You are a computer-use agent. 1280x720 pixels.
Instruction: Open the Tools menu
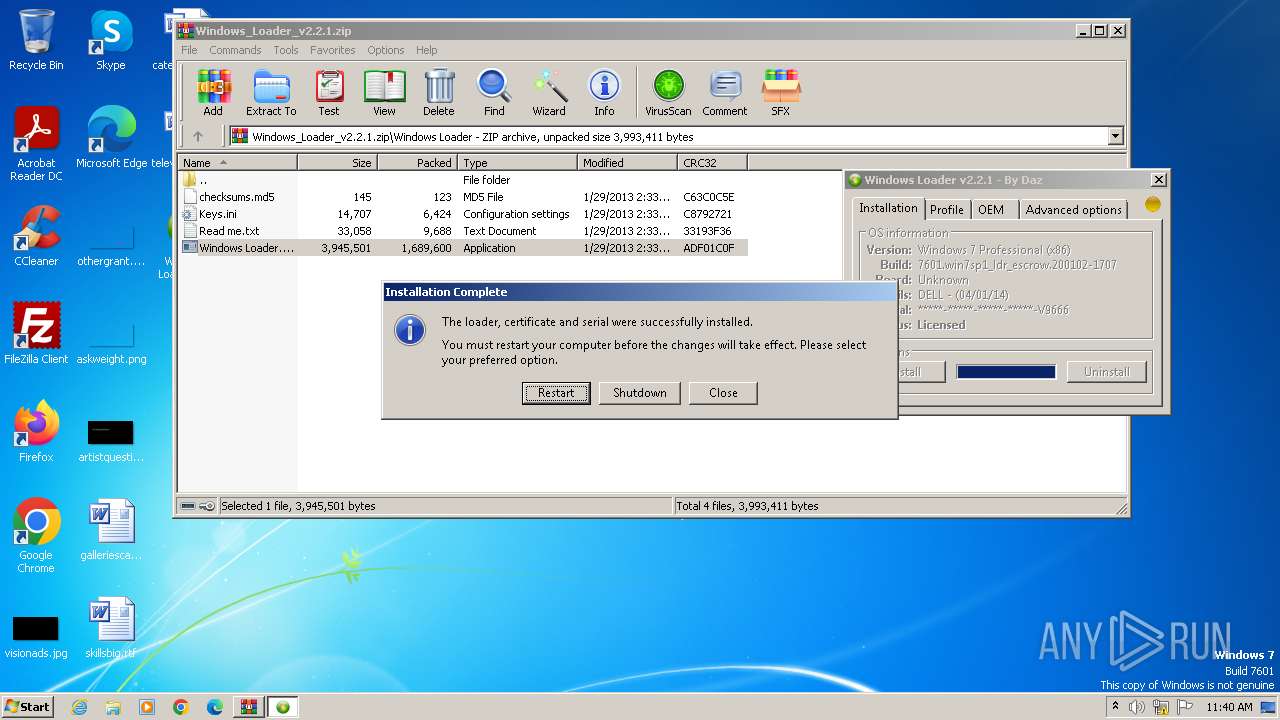click(286, 50)
